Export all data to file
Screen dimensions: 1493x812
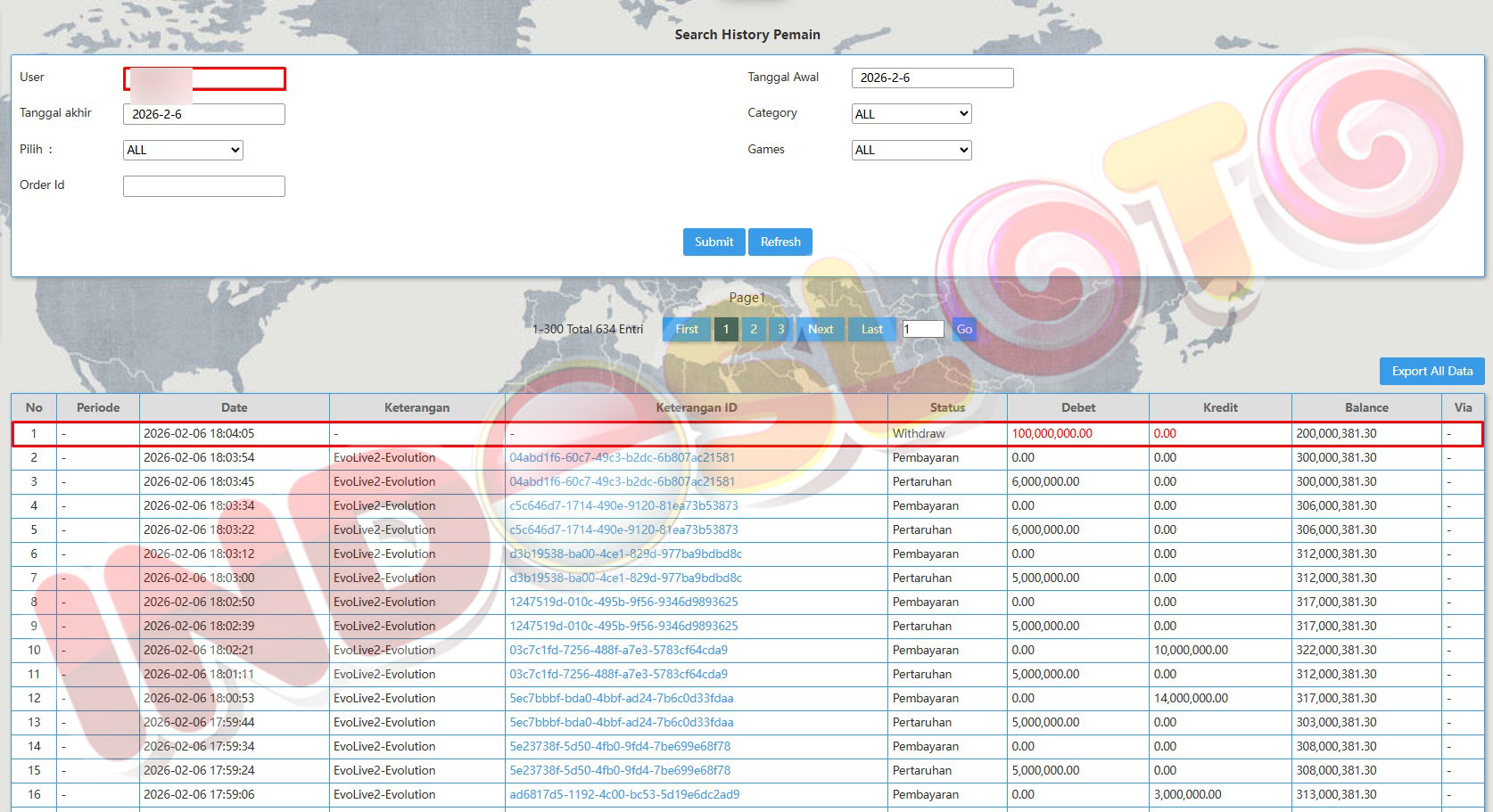pyautogui.click(x=1431, y=371)
